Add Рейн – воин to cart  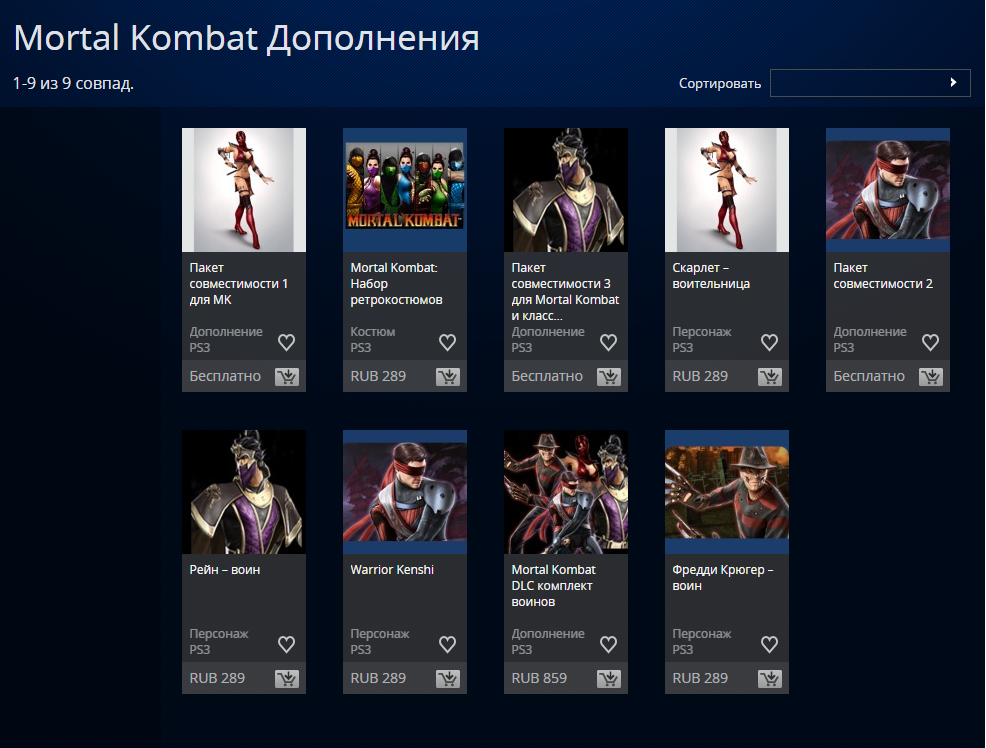[287, 679]
